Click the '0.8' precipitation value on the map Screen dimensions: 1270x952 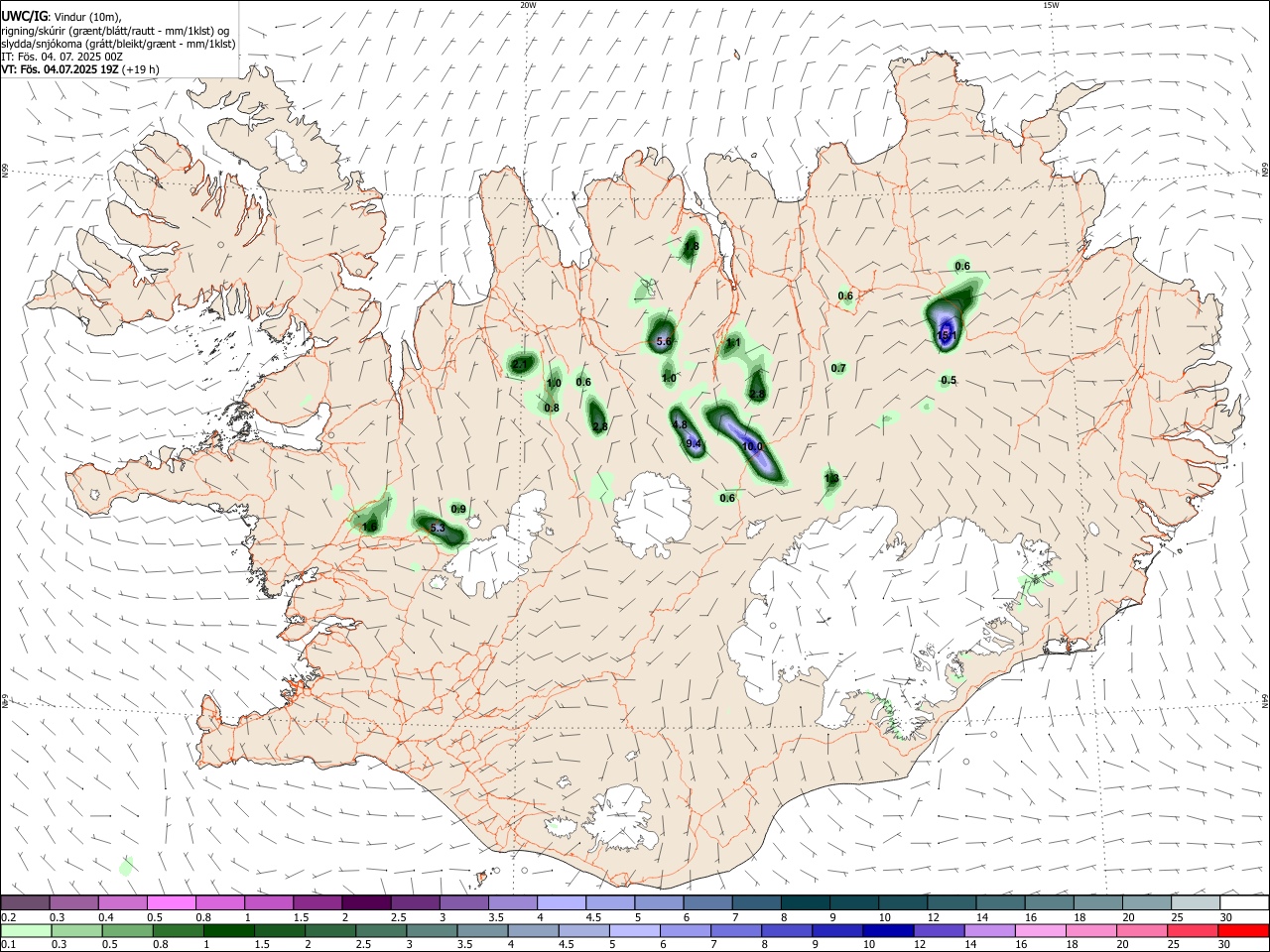[x=552, y=408]
